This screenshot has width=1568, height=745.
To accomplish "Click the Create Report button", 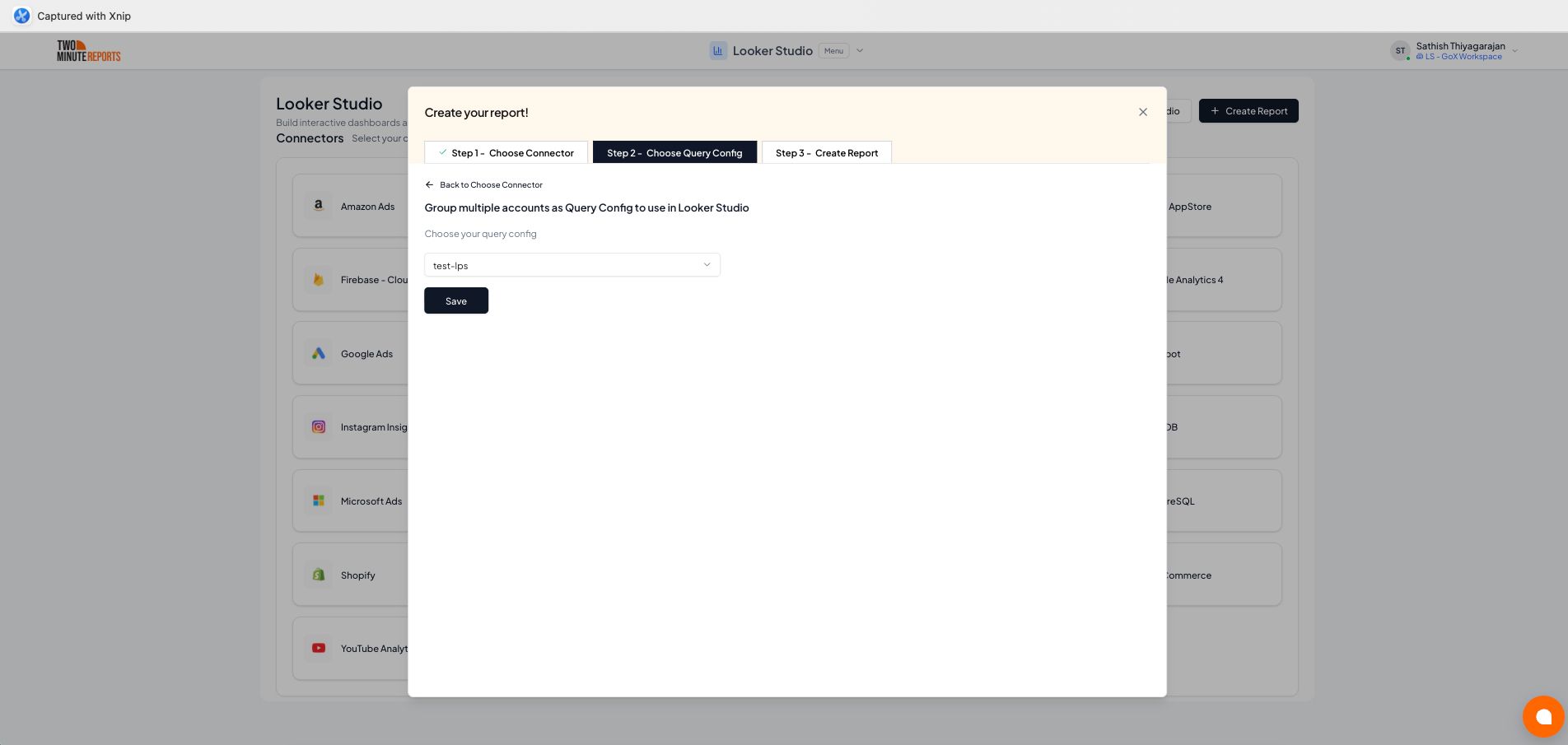I will click(1248, 110).
